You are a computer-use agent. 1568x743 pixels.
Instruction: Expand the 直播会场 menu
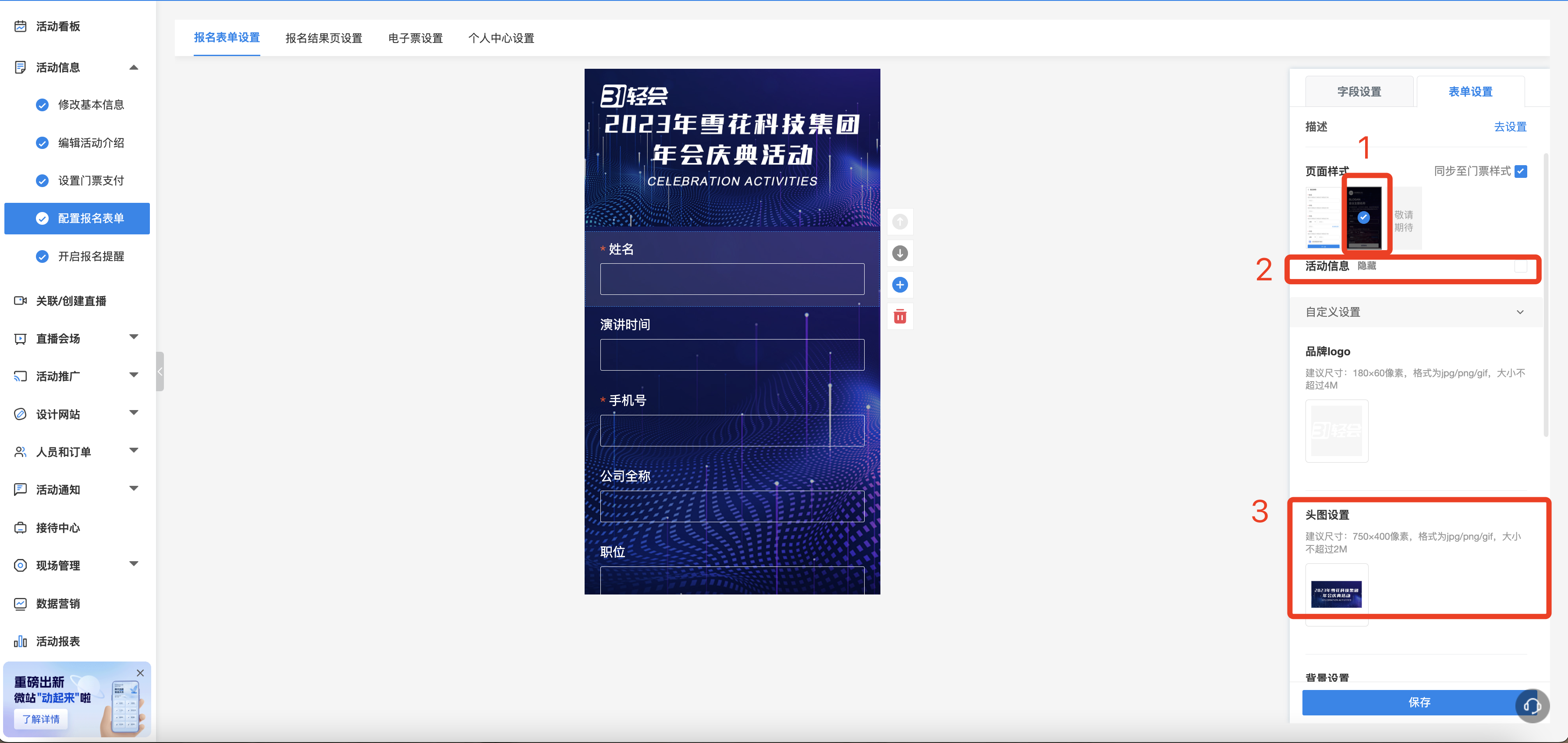point(134,337)
